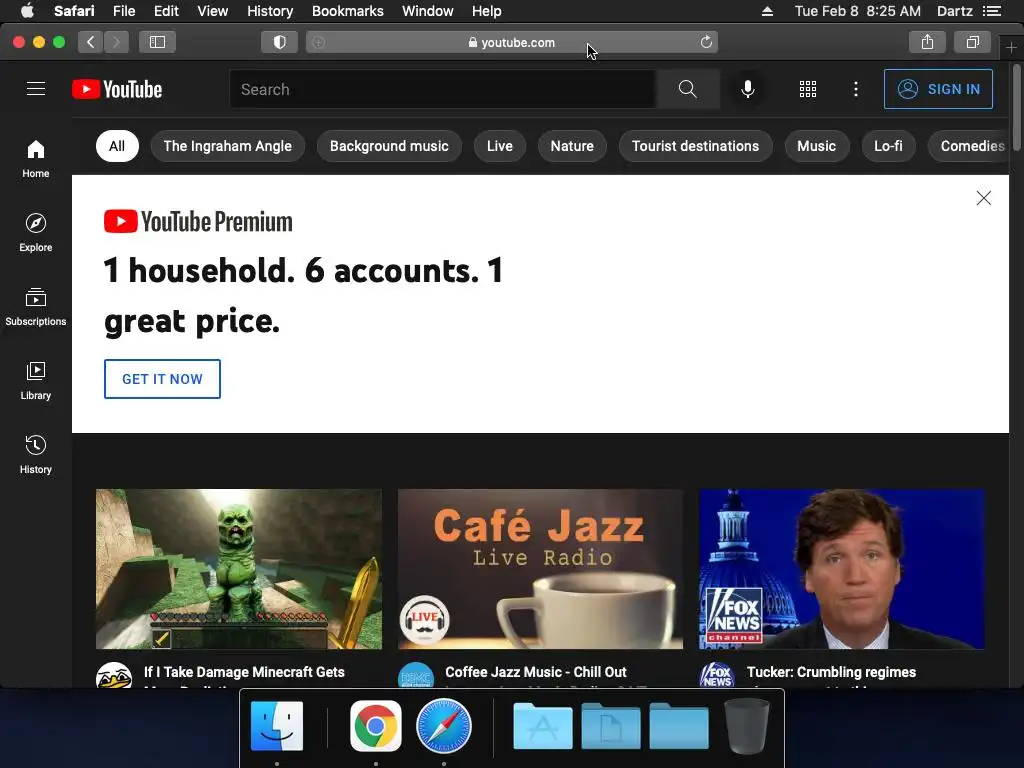Go to Home in the sidebar
The image size is (1024, 768).
pos(36,159)
